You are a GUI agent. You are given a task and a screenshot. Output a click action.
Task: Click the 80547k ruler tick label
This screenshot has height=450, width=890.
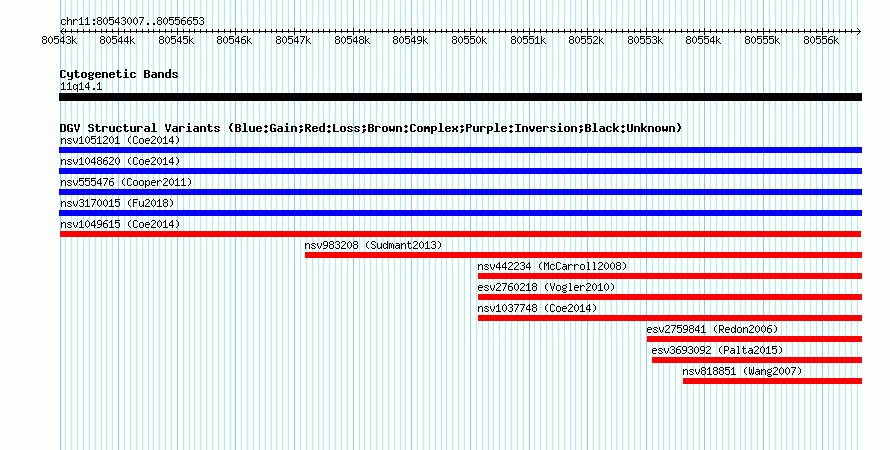pos(293,40)
